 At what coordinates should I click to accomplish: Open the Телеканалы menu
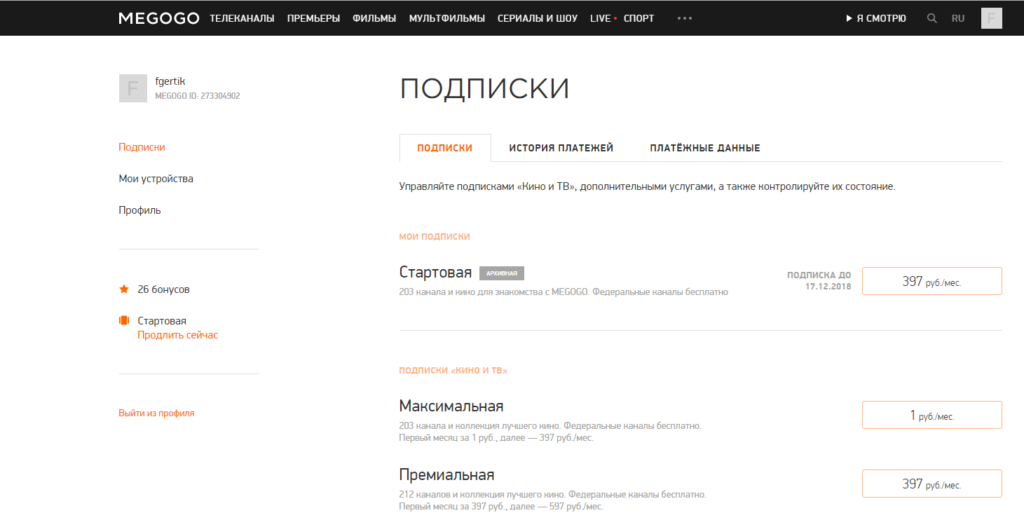coord(242,18)
